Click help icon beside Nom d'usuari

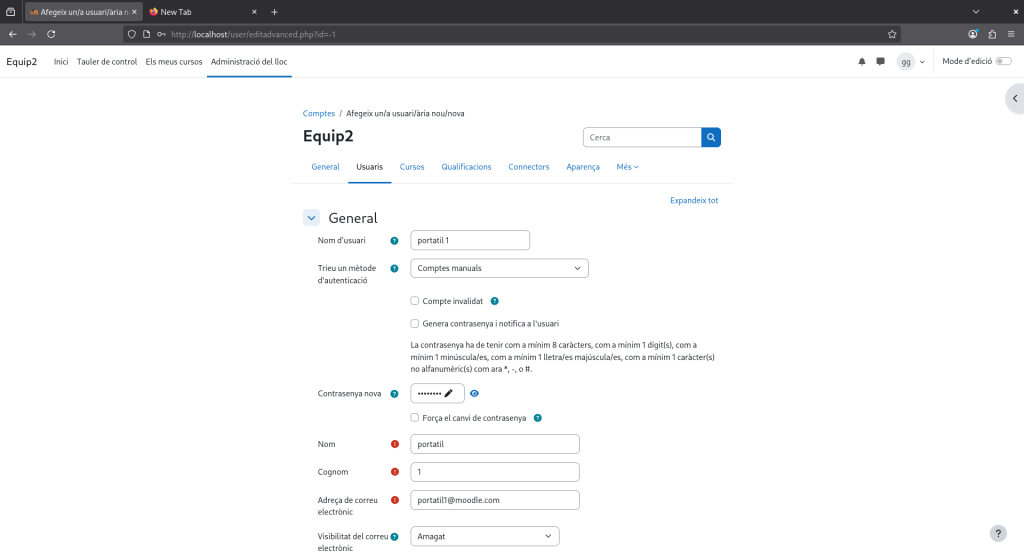[x=394, y=241]
